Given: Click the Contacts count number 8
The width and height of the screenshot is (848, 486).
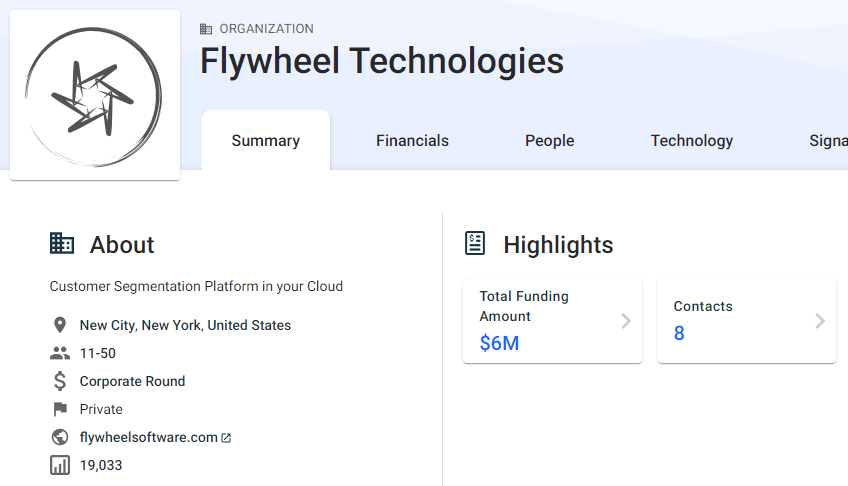Looking at the screenshot, I should tap(679, 334).
